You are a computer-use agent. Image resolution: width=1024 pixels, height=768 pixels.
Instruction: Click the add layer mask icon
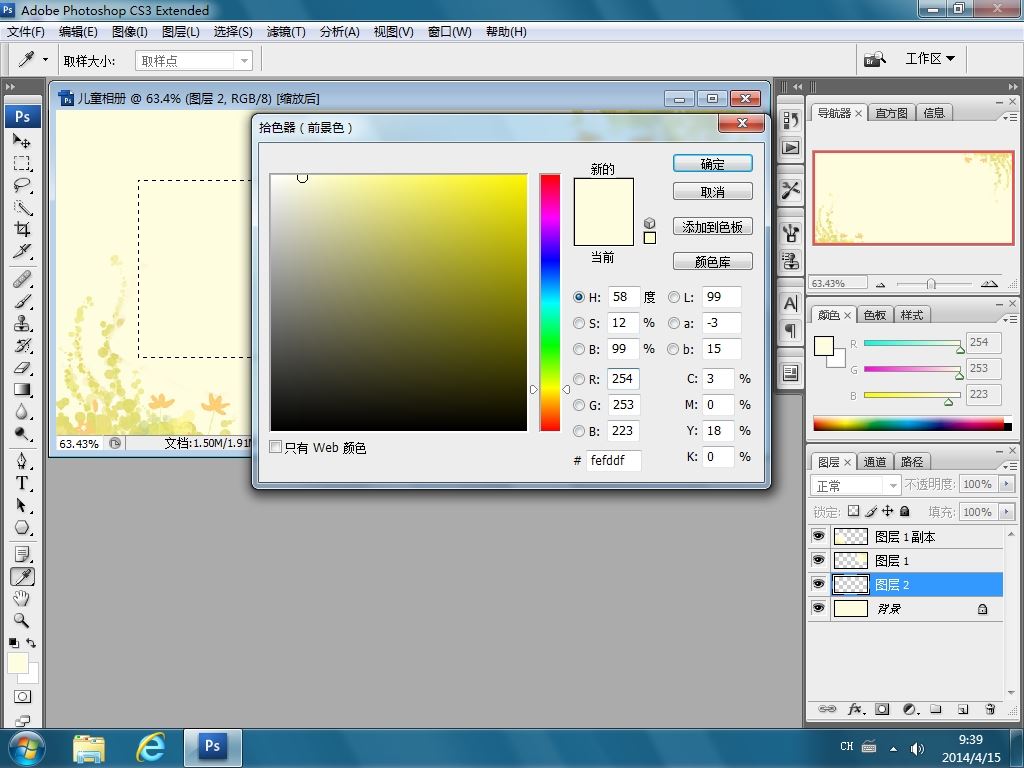882,709
